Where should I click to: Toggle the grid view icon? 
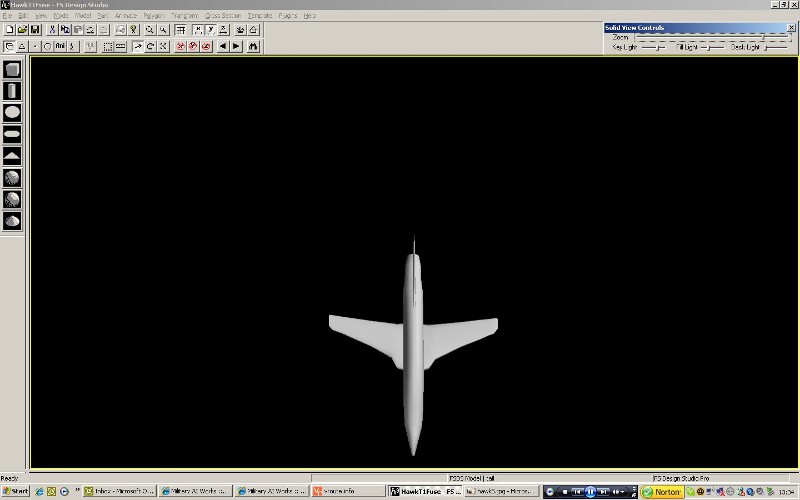click(181, 30)
